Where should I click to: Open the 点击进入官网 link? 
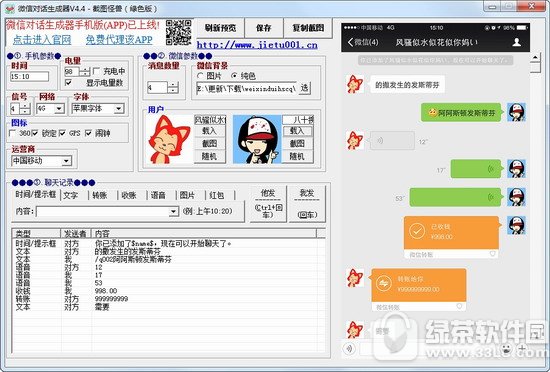click(42, 40)
